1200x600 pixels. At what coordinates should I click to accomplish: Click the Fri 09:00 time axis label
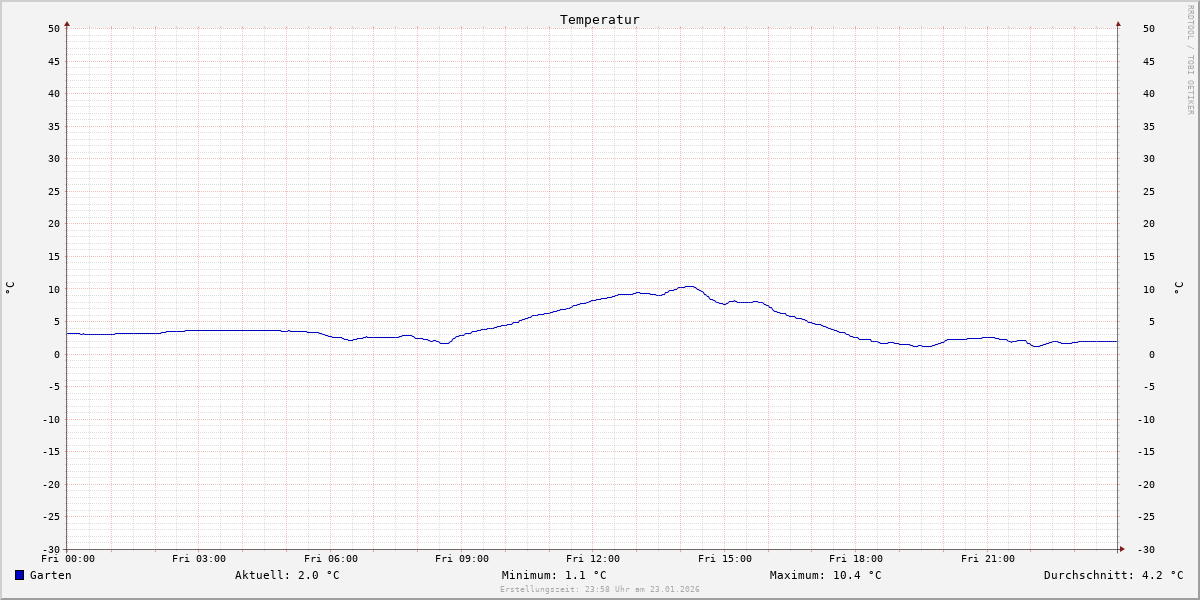[x=462, y=559]
